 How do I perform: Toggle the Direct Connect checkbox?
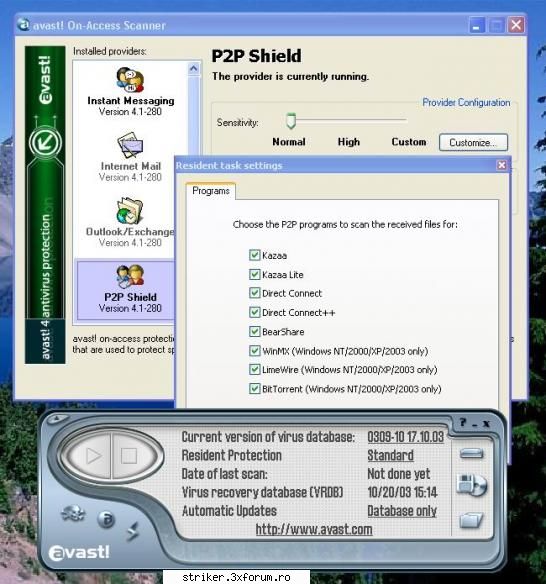(254, 293)
